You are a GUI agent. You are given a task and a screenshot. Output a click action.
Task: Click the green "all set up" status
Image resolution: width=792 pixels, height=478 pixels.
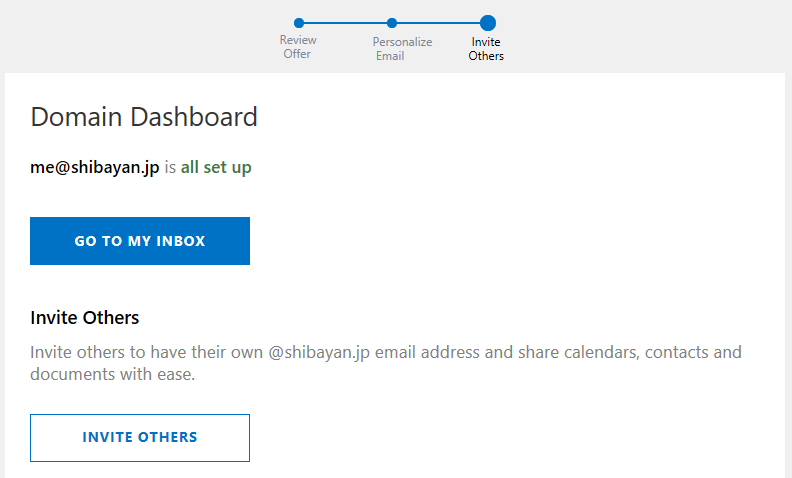coord(216,168)
